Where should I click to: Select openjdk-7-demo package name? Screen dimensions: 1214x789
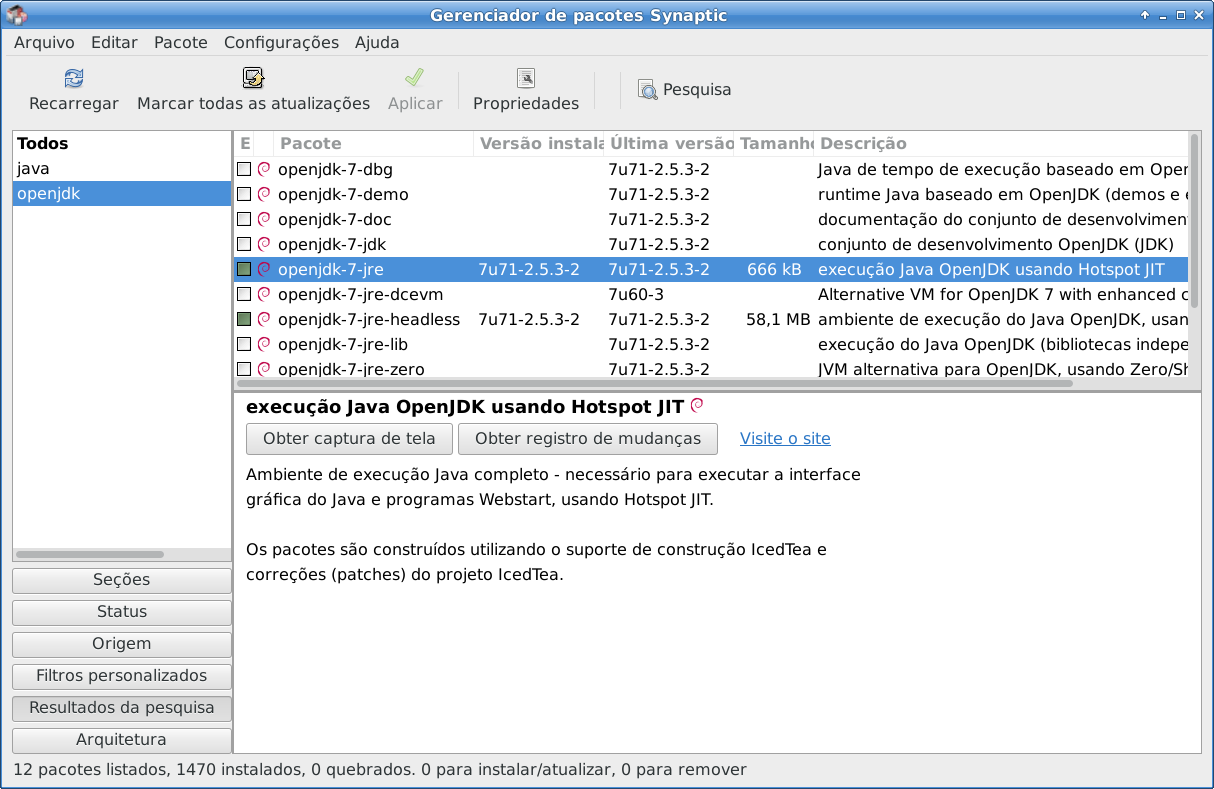[343, 194]
